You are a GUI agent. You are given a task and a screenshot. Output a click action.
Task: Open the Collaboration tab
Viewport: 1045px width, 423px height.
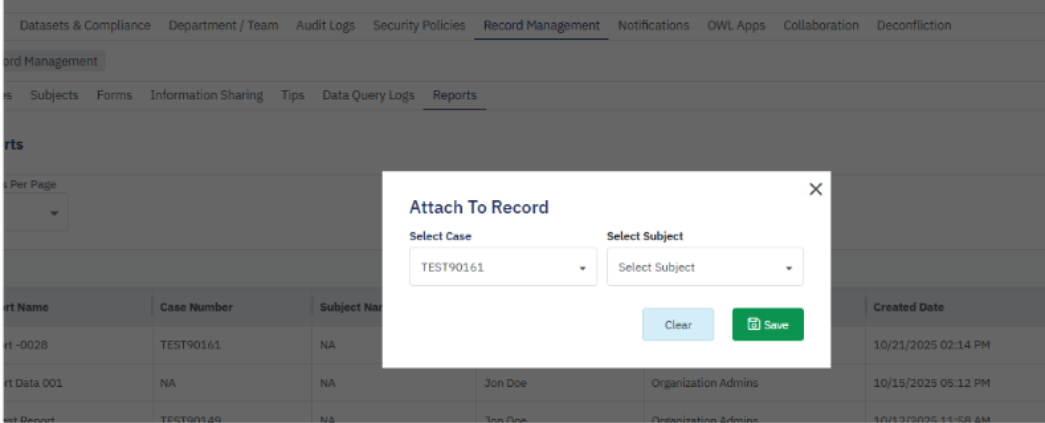tap(820, 25)
